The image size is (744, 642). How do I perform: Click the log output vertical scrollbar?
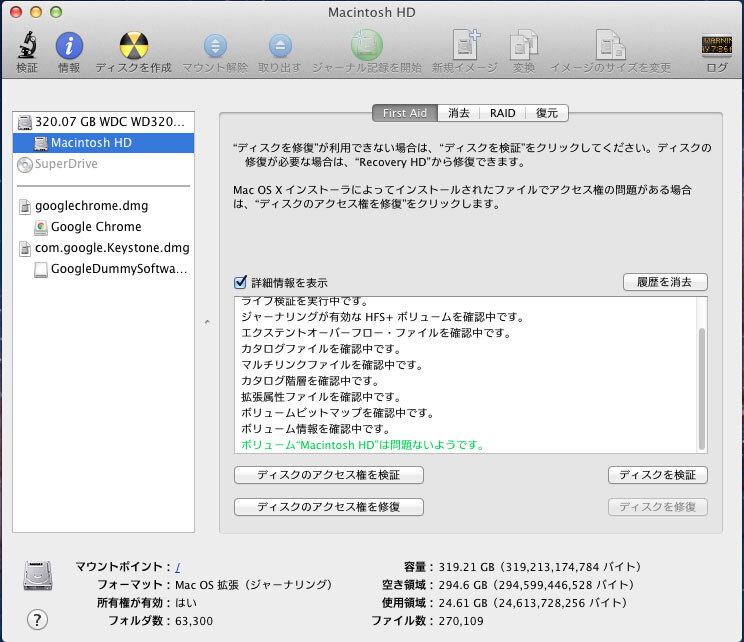point(701,390)
